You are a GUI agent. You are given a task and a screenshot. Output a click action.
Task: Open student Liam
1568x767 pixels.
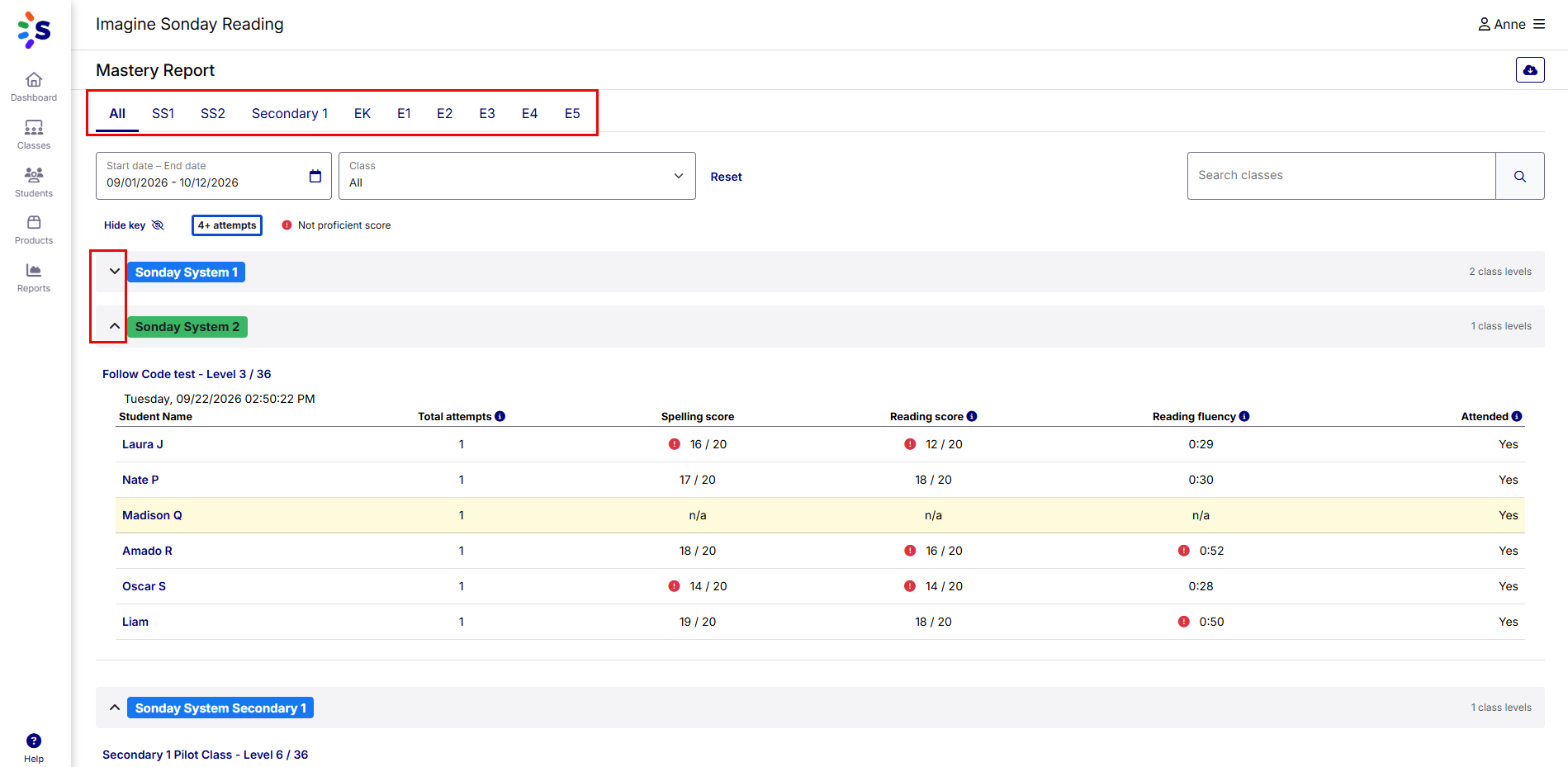135,622
